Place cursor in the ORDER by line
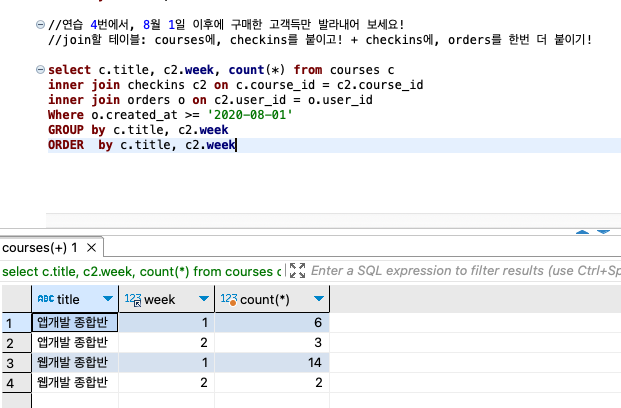This screenshot has height=408, width=621. pos(142,145)
